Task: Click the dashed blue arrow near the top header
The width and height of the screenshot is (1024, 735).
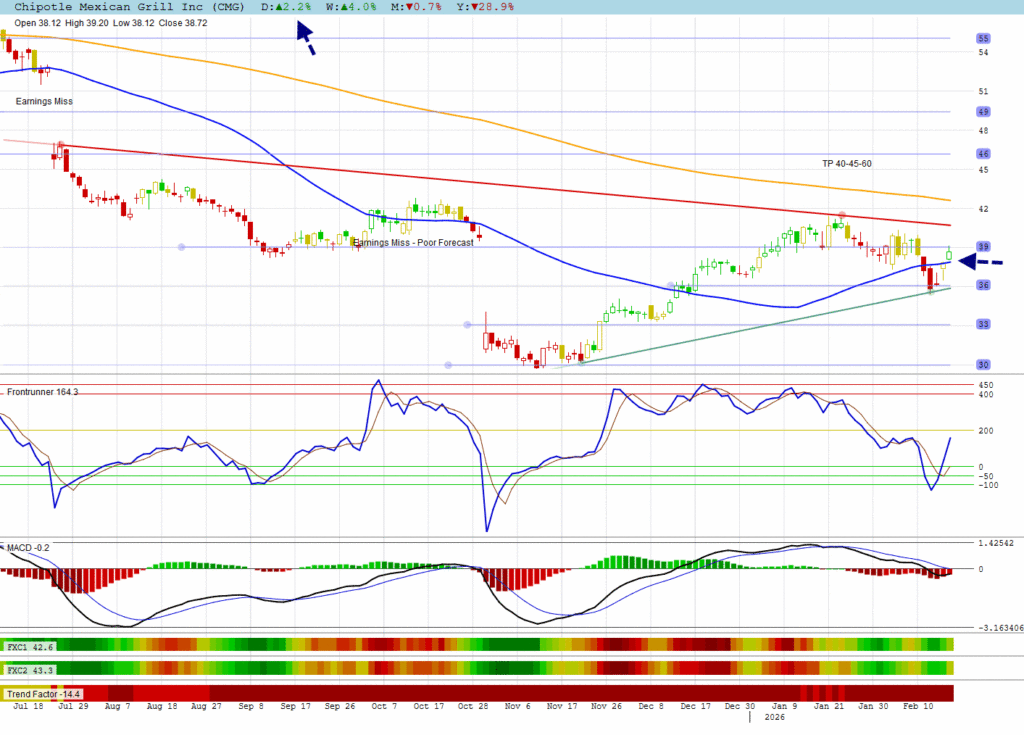Action: 306,36
